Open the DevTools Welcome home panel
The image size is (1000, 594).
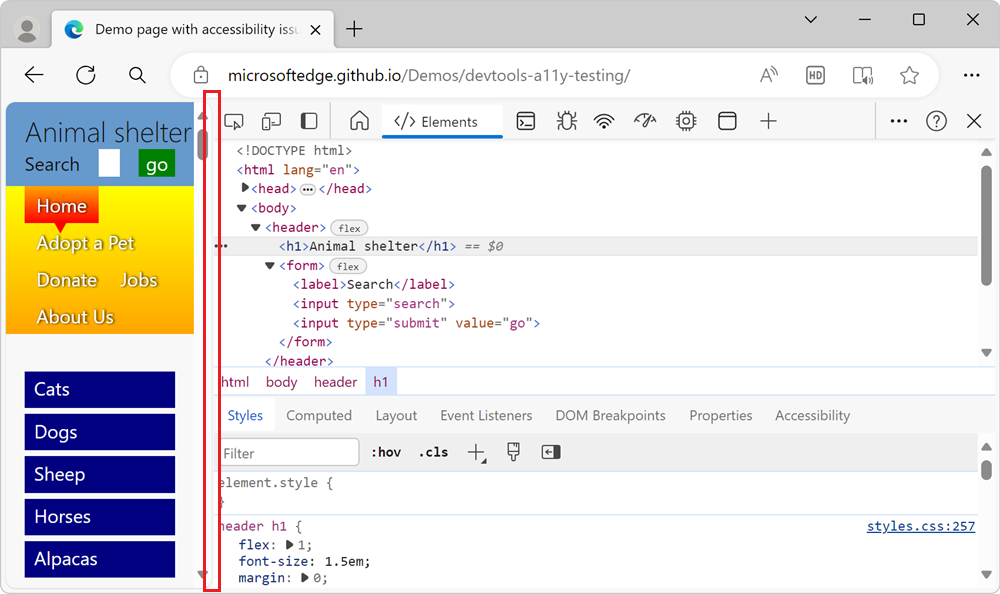point(359,120)
